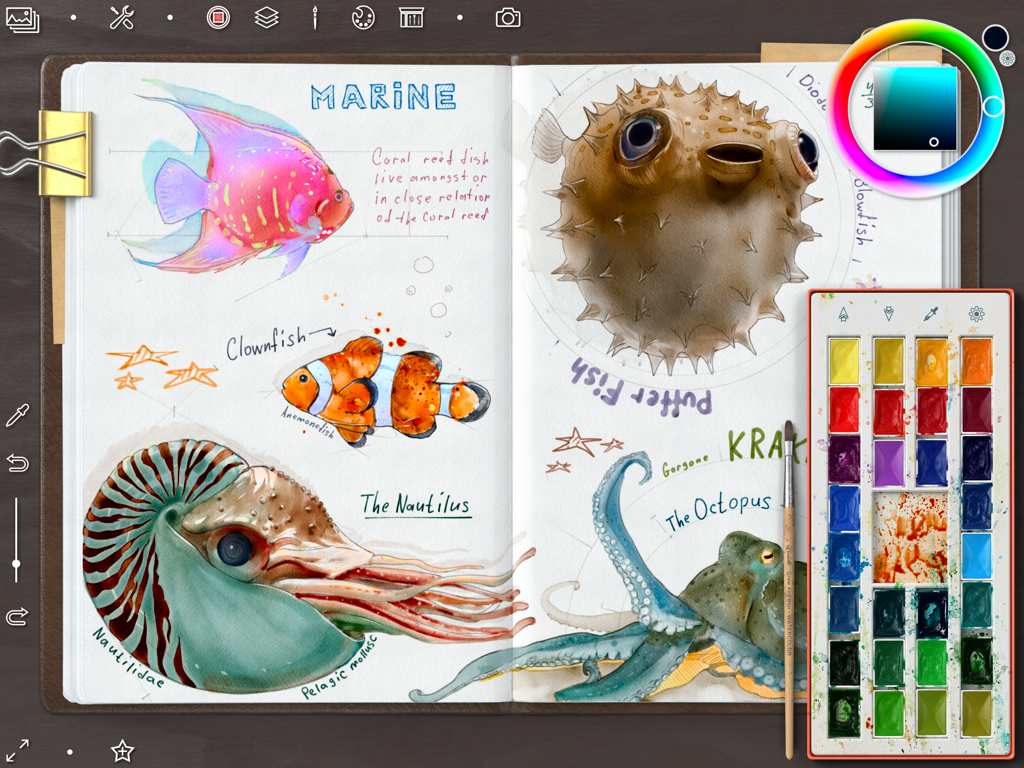This screenshot has width=1024, height=768.
Task: Open tool settings with the wrench icon
Action: click(120, 17)
